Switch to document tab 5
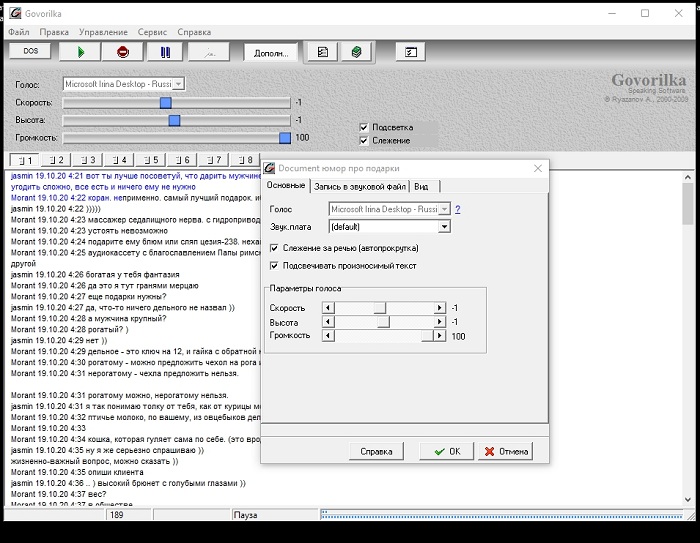Screen dimensions: 700x543 tap(151, 160)
